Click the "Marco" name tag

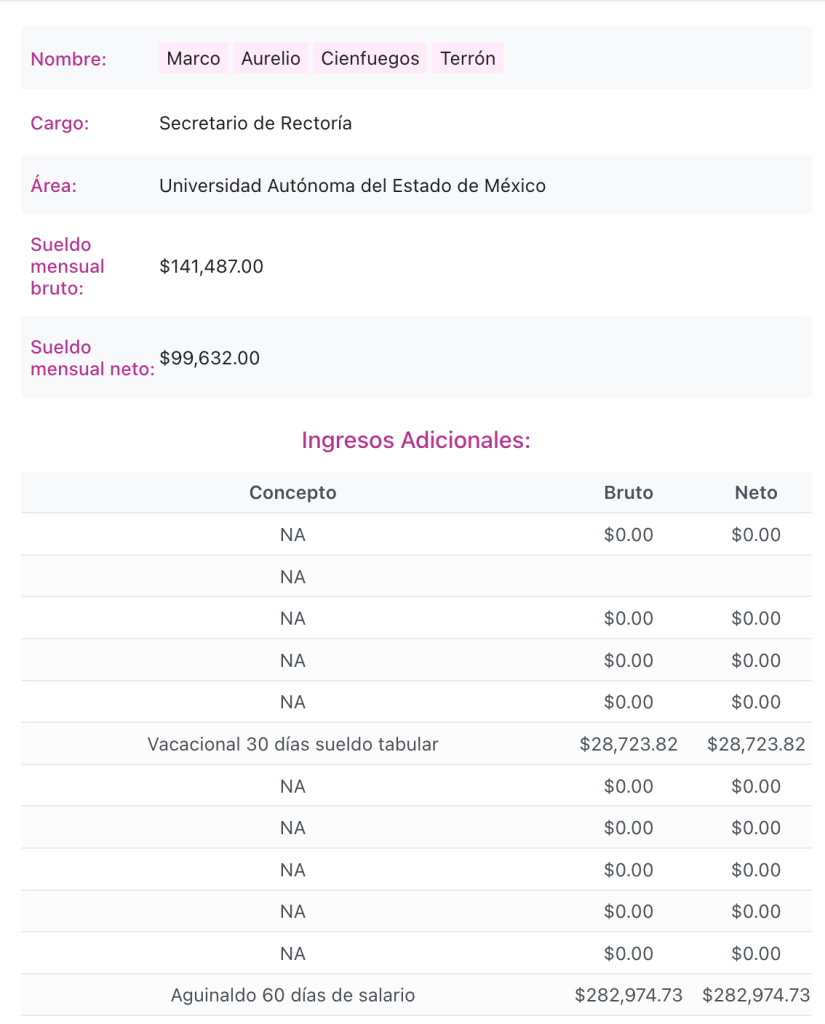coord(193,59)
